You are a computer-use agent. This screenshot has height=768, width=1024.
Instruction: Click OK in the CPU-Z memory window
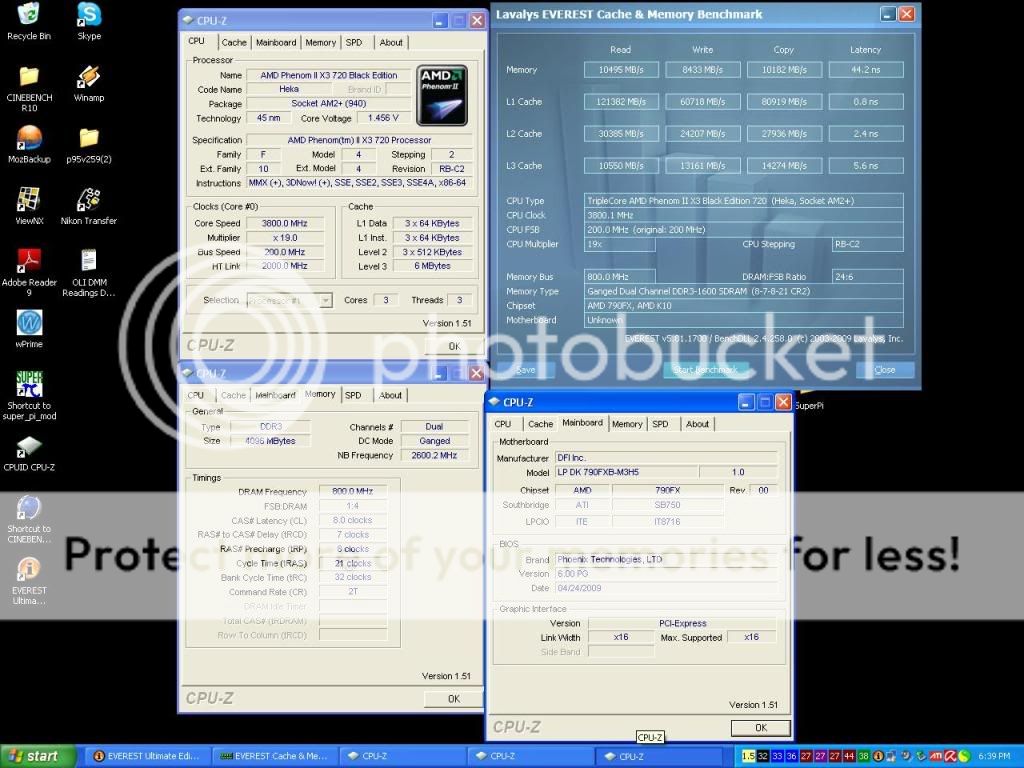454,699
